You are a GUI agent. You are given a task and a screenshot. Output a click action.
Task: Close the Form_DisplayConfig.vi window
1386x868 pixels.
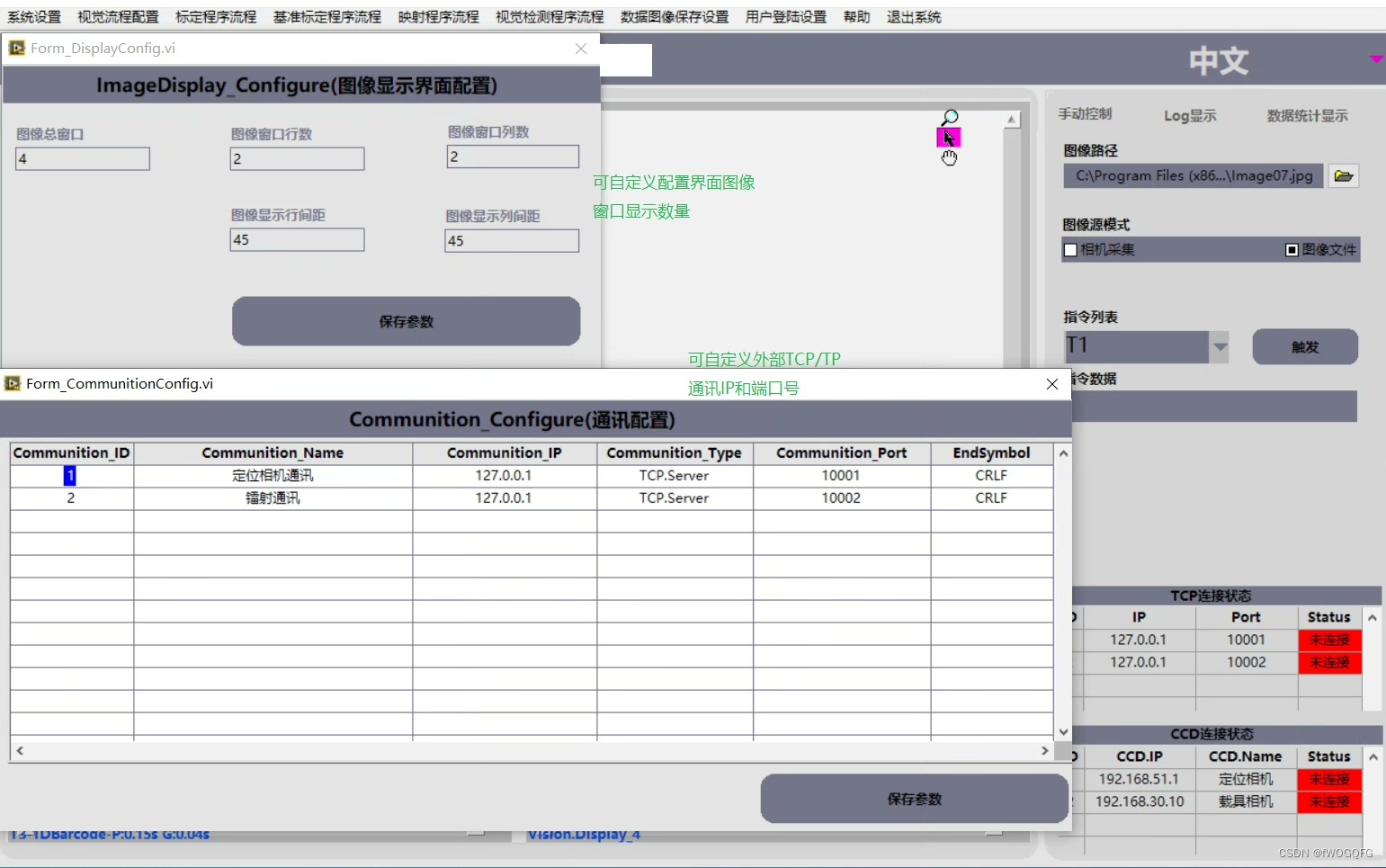click(581, 49)
